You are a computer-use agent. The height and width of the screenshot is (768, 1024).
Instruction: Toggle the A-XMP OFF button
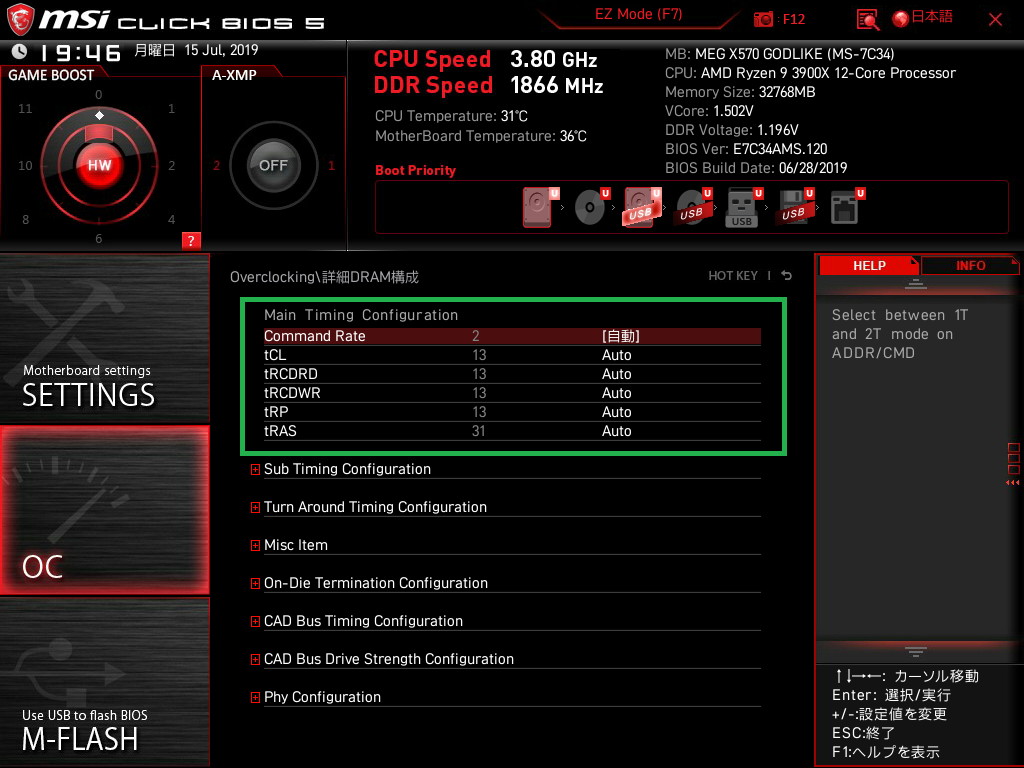[273, 165]
